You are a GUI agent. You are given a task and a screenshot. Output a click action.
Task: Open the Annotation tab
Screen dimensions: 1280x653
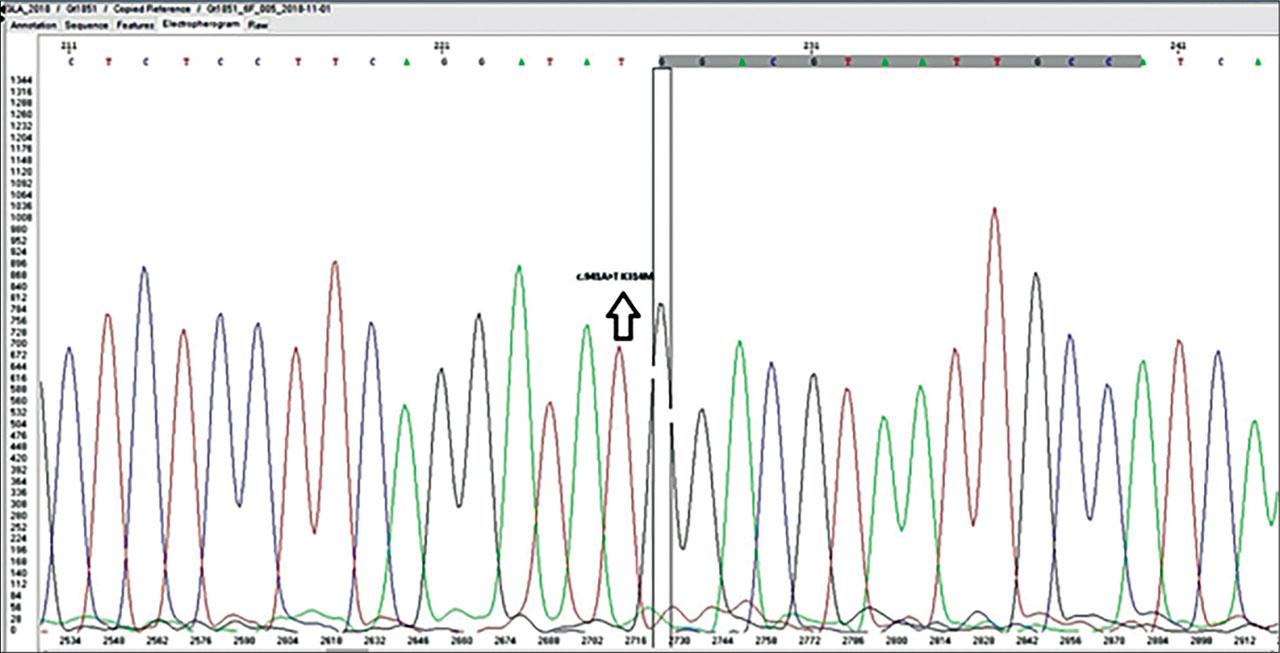(33, 24)
